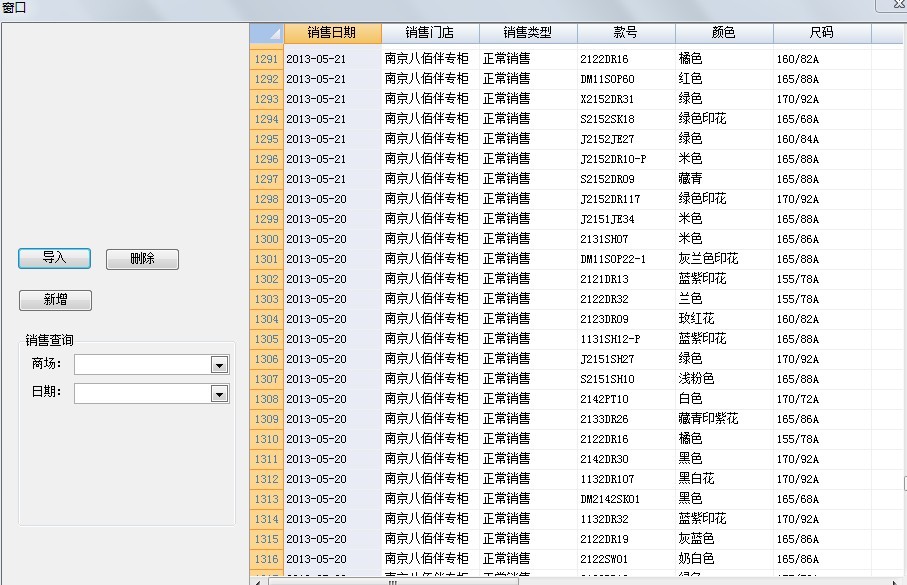Click the 款号 column header
The height and width of the screenshot is (585, 907).
click(626, 33)
